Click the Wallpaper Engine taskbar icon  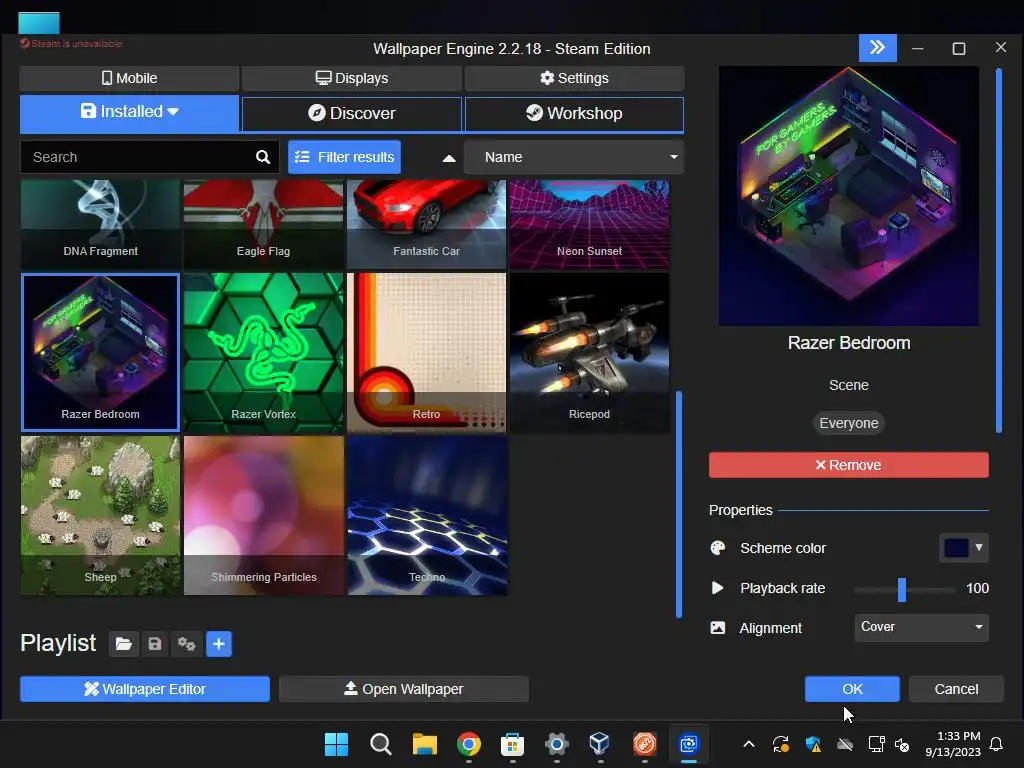click(x=688, y=744)
